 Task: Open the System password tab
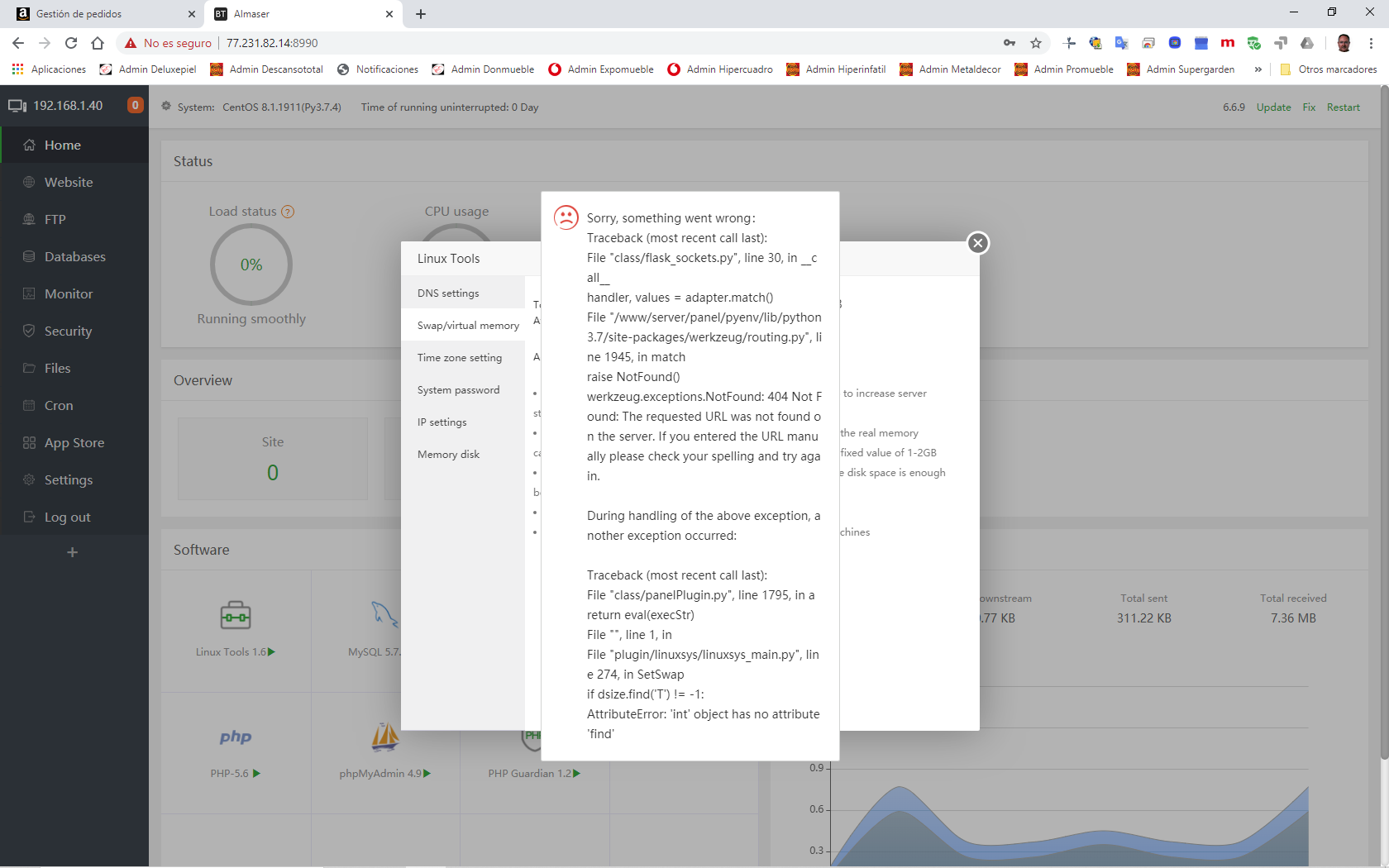tap(463, 390)
